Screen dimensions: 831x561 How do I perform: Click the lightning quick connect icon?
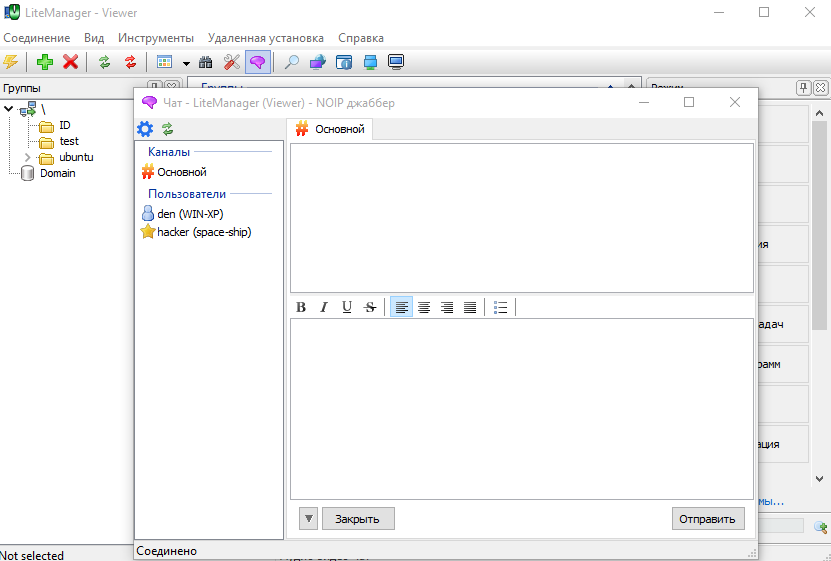10,62
